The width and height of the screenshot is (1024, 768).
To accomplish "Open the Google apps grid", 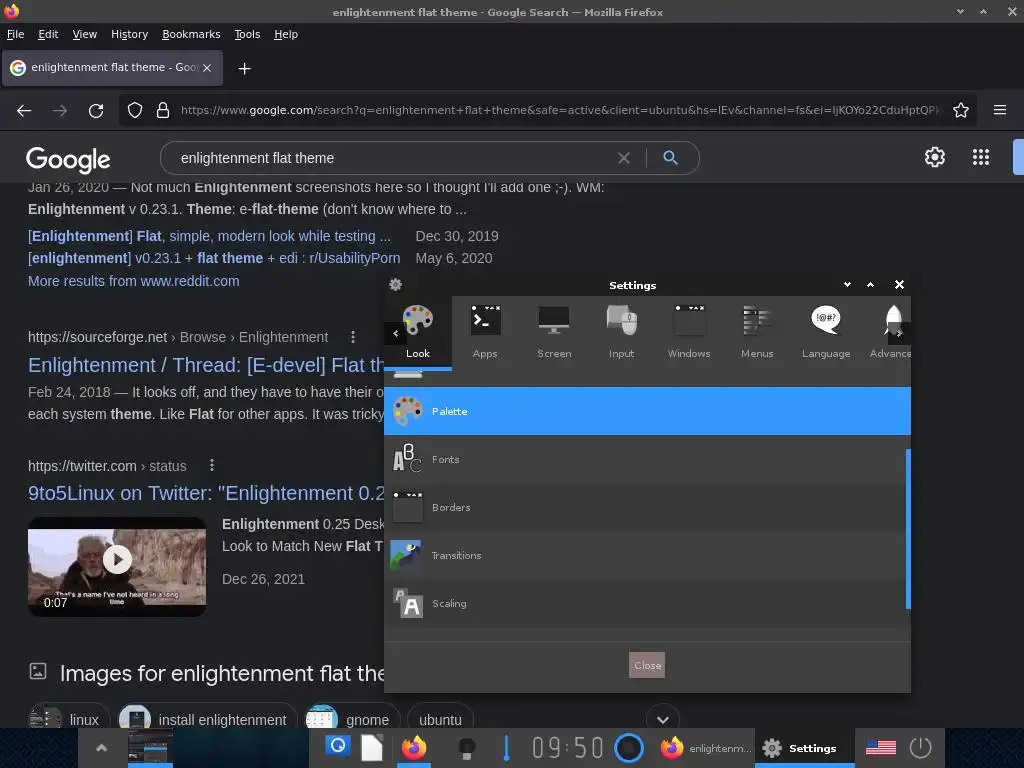I will (981, 157).
